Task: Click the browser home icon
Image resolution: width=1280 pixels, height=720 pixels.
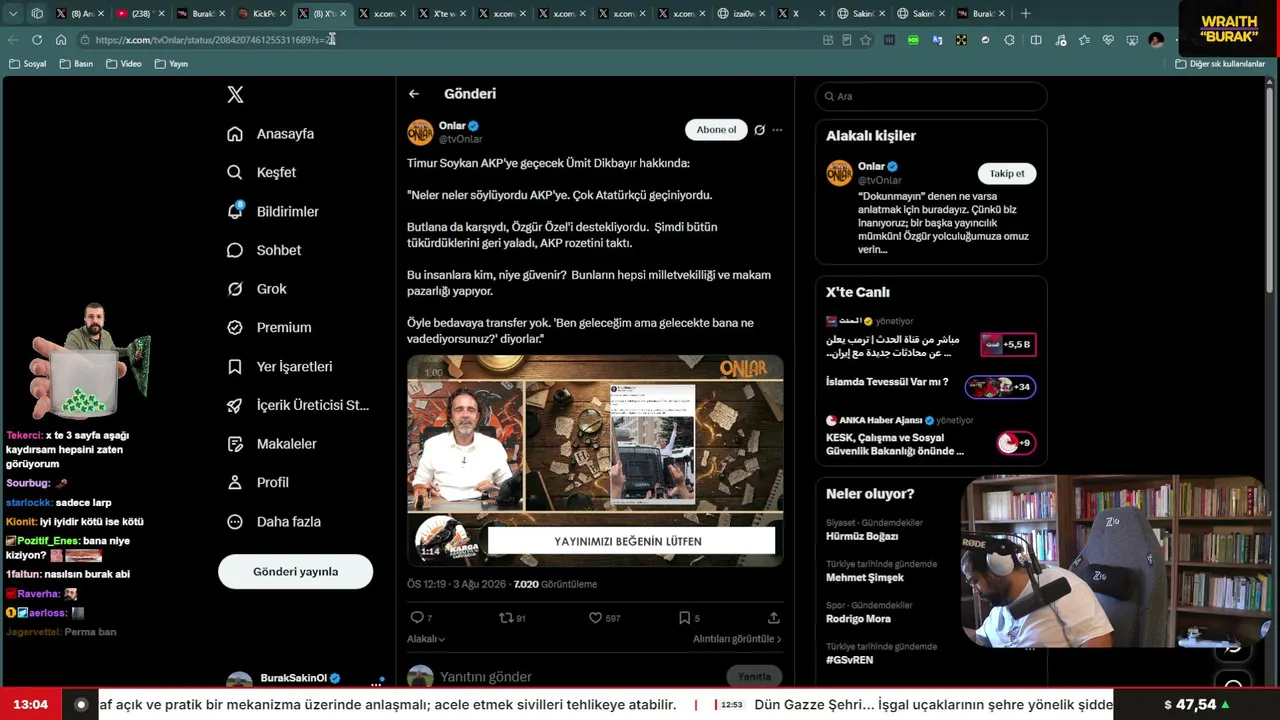Action: point(61,40)
